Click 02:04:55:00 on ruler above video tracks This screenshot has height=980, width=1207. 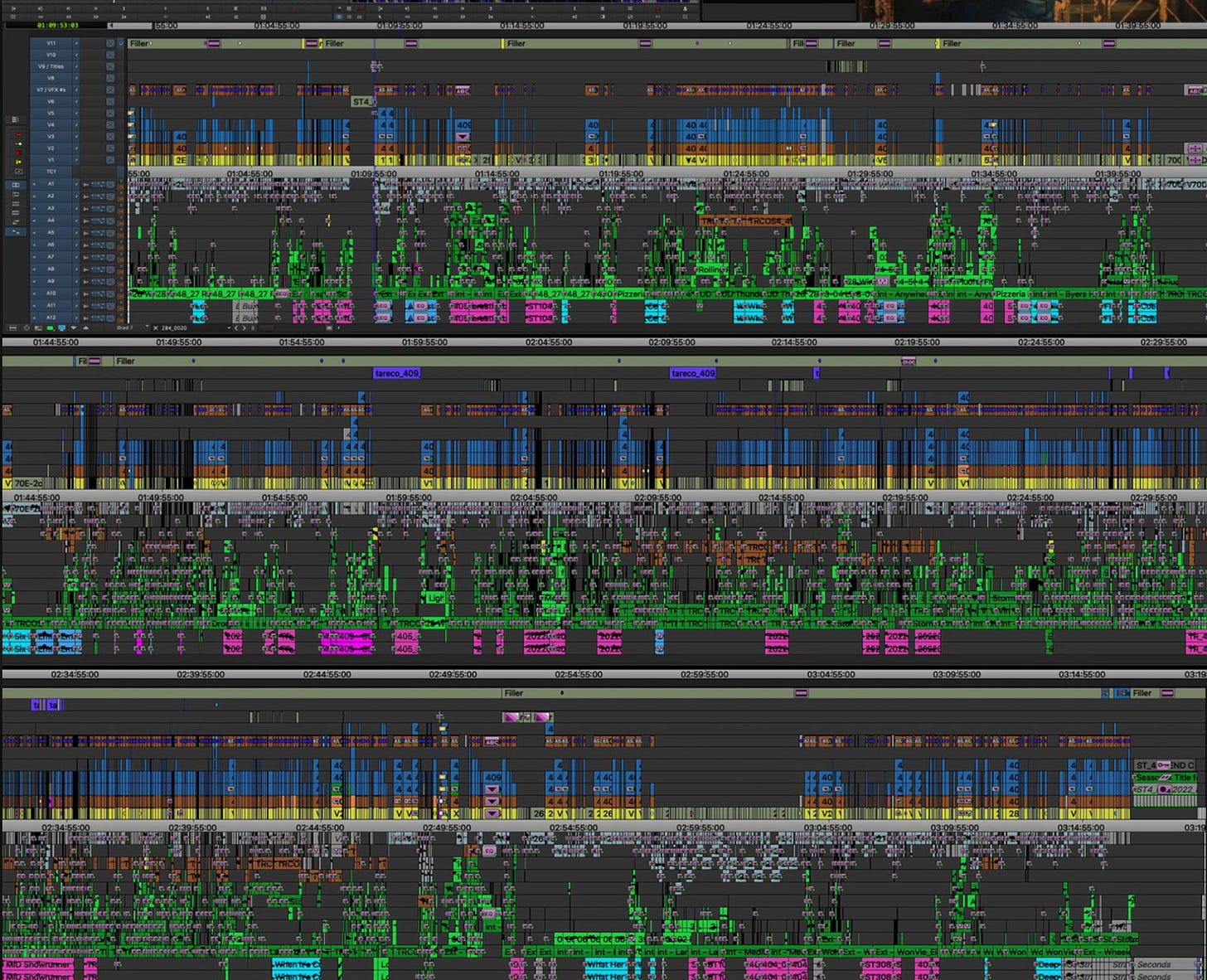548,342
